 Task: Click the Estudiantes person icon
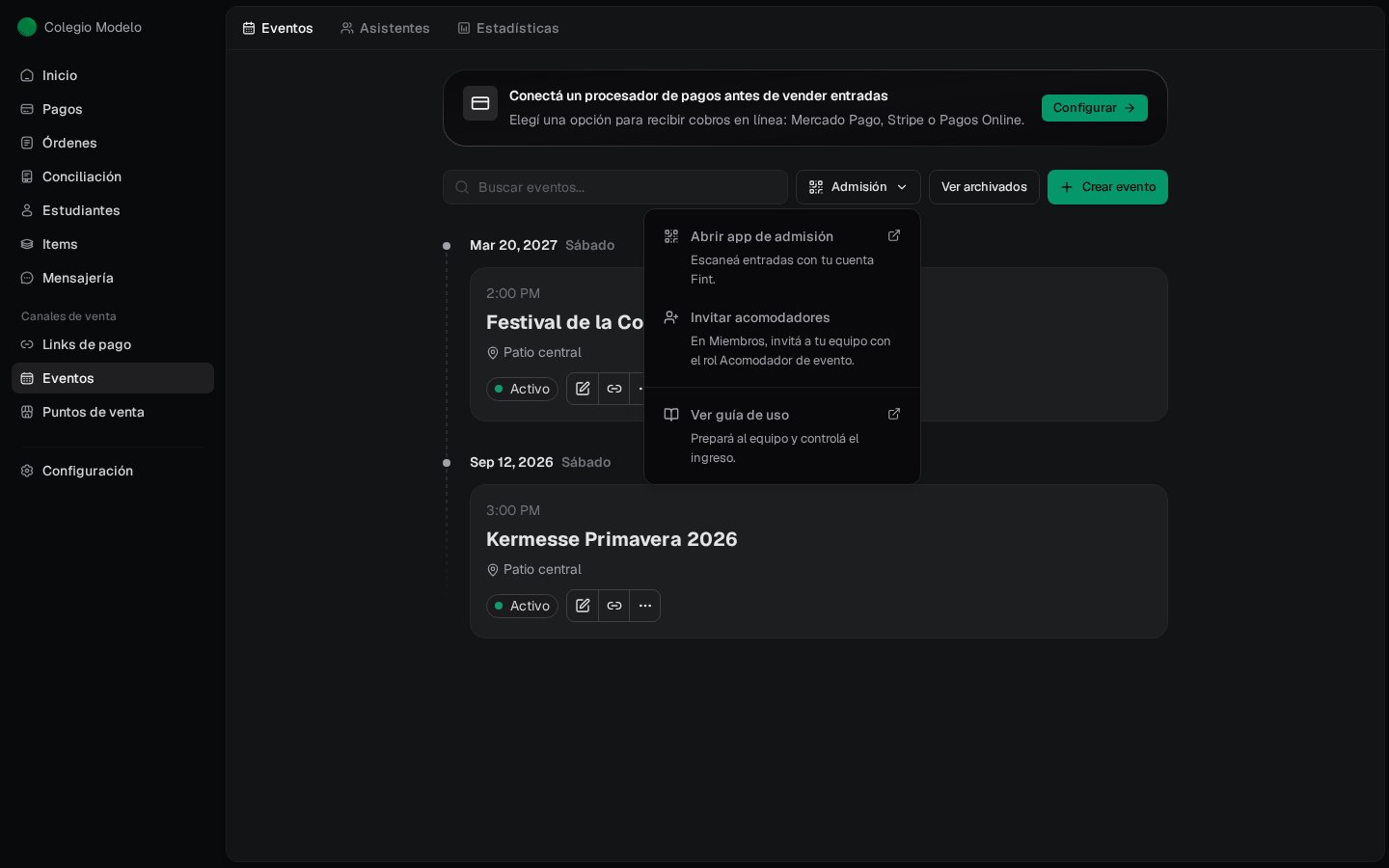click(27, 210)
